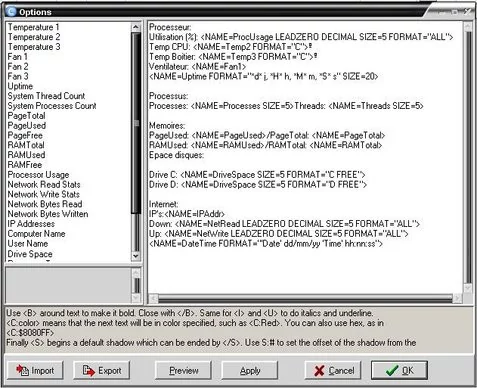Click the RAMUsed/RAMTotal template line
This screenshot has height=388, width=477.
(x=265, y=145)
